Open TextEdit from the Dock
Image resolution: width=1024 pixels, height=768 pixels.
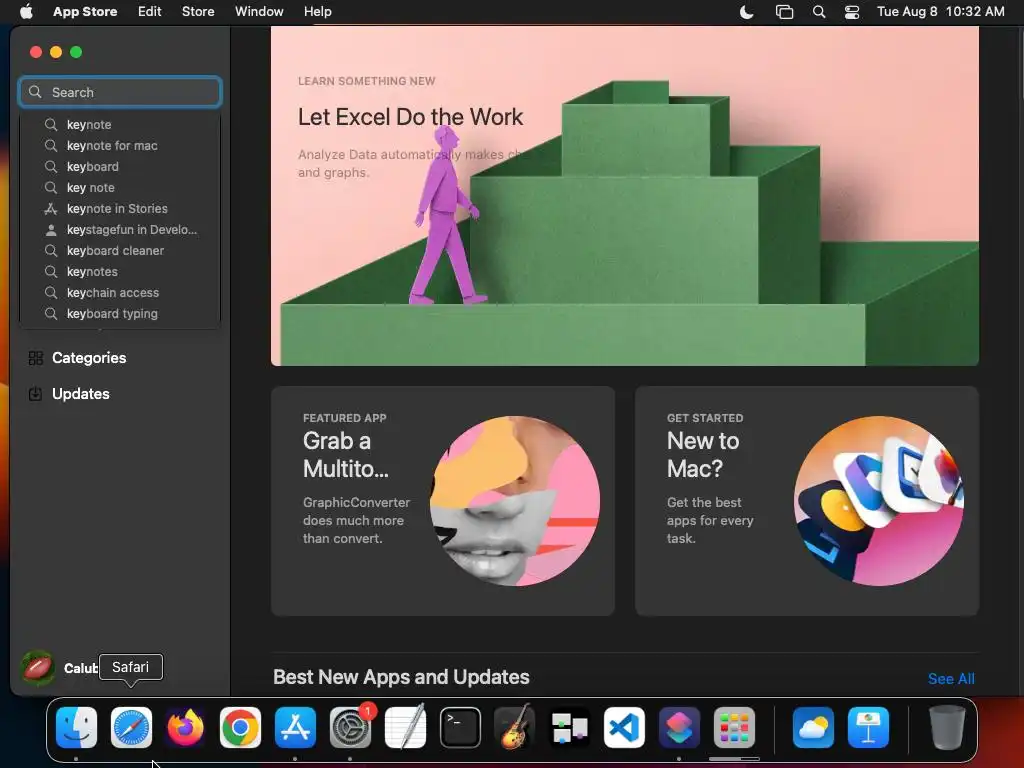click(x=405, y=727)
